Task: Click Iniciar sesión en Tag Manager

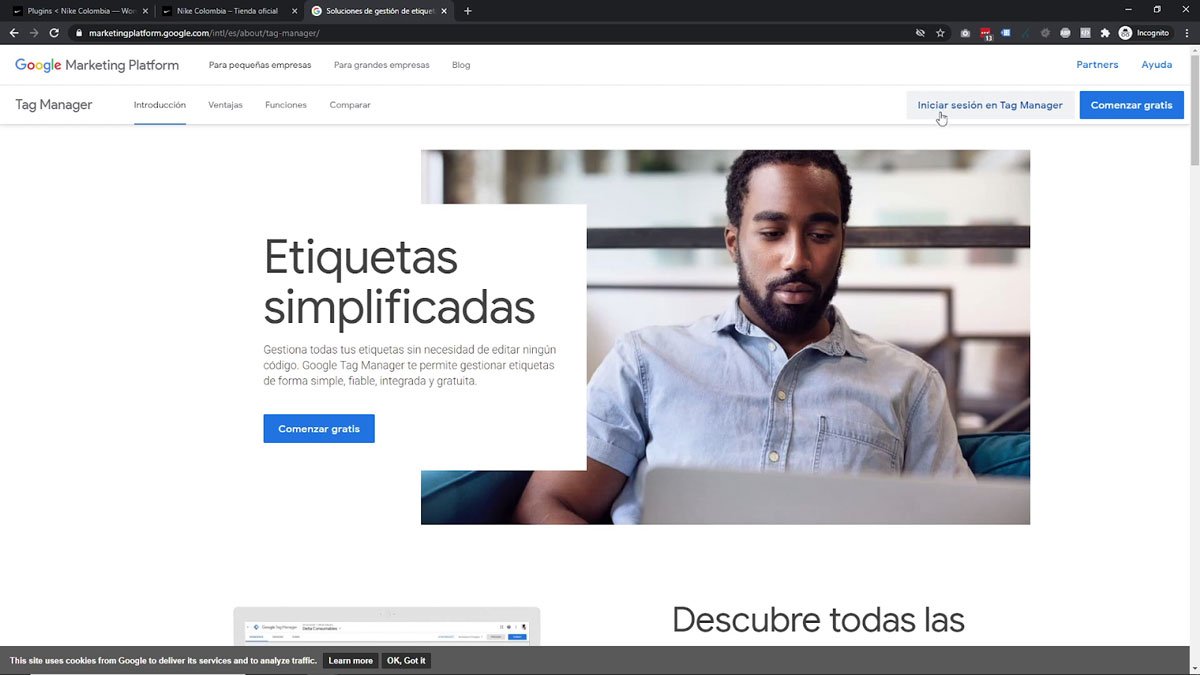Action: [990, 105]
